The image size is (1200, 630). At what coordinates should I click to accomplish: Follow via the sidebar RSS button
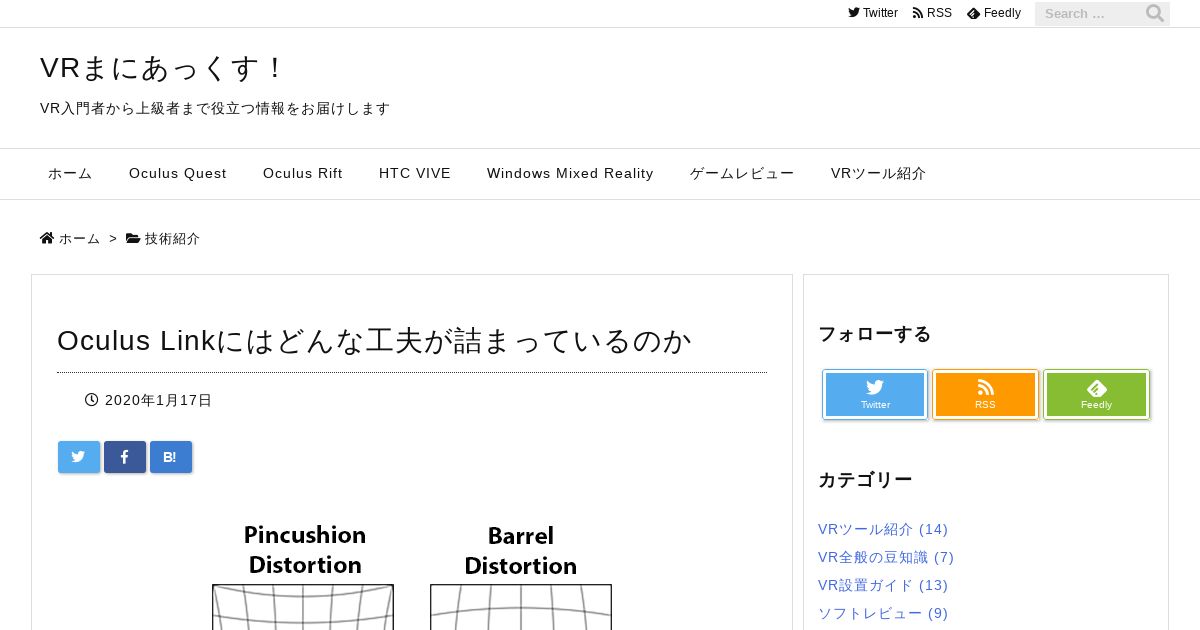coord(986,395)
